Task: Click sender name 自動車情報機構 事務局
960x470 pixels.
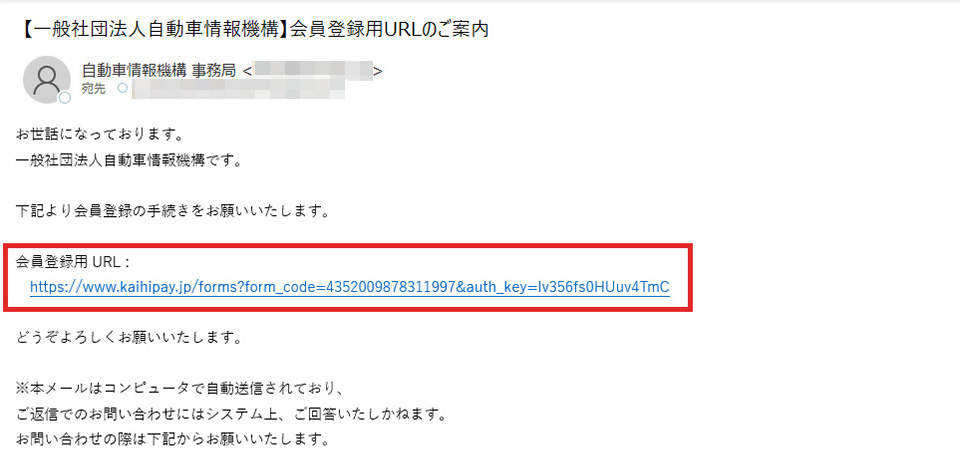Action: [159, 71]
